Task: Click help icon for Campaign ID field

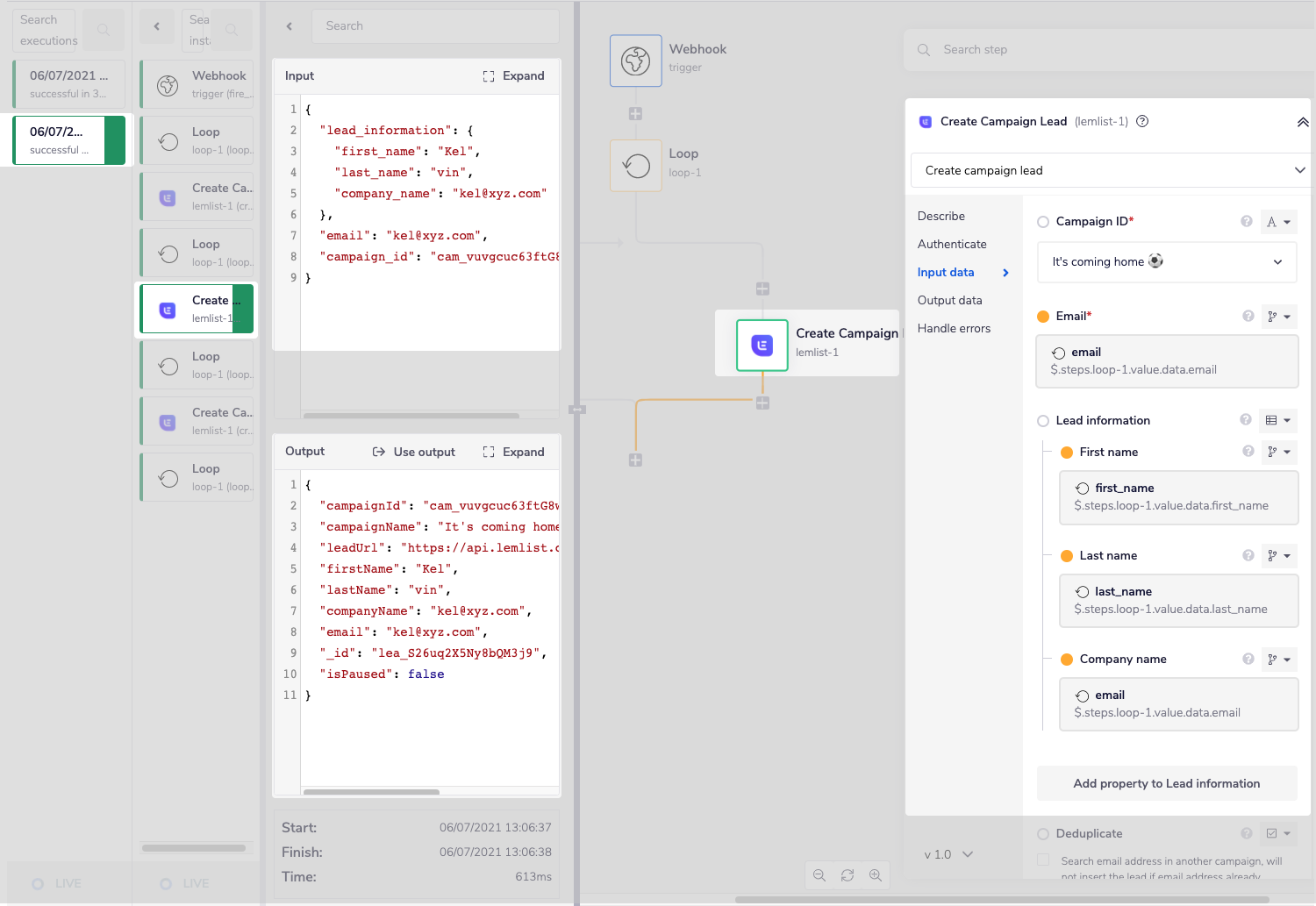Action: click(1246, 222)
